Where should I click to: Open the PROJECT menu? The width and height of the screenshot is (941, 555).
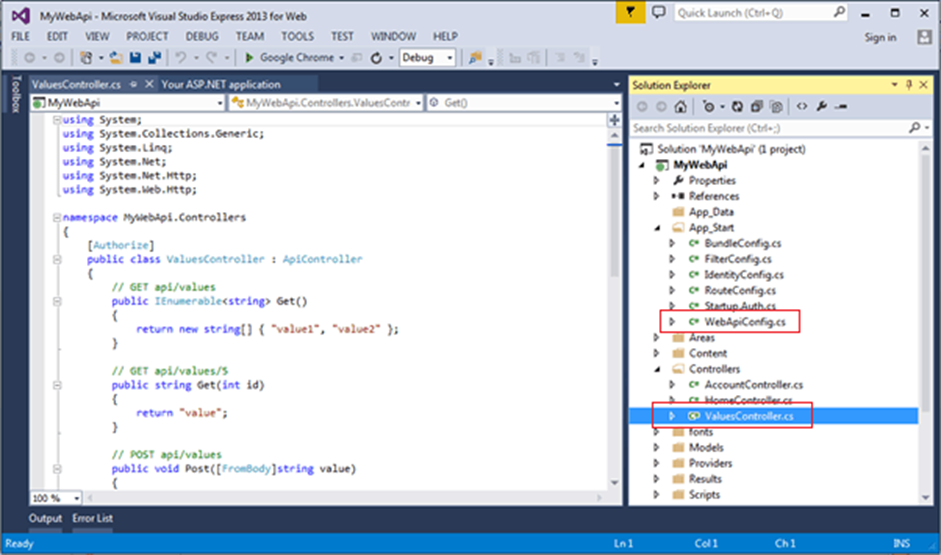tap(147, 37)
